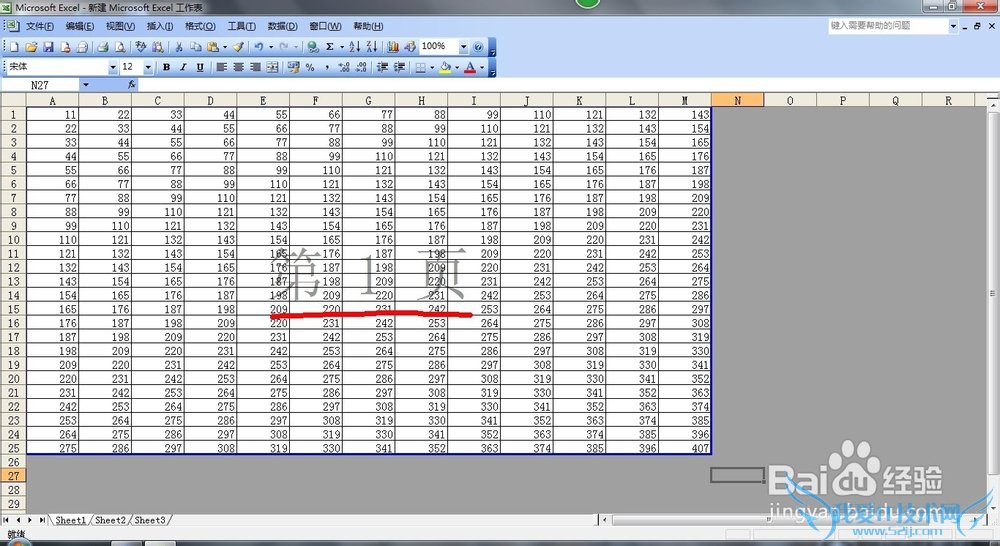Click the Fill Color paint bucket
The width and height of the screenshot is (1000, 546).
[x=444, y=68]
